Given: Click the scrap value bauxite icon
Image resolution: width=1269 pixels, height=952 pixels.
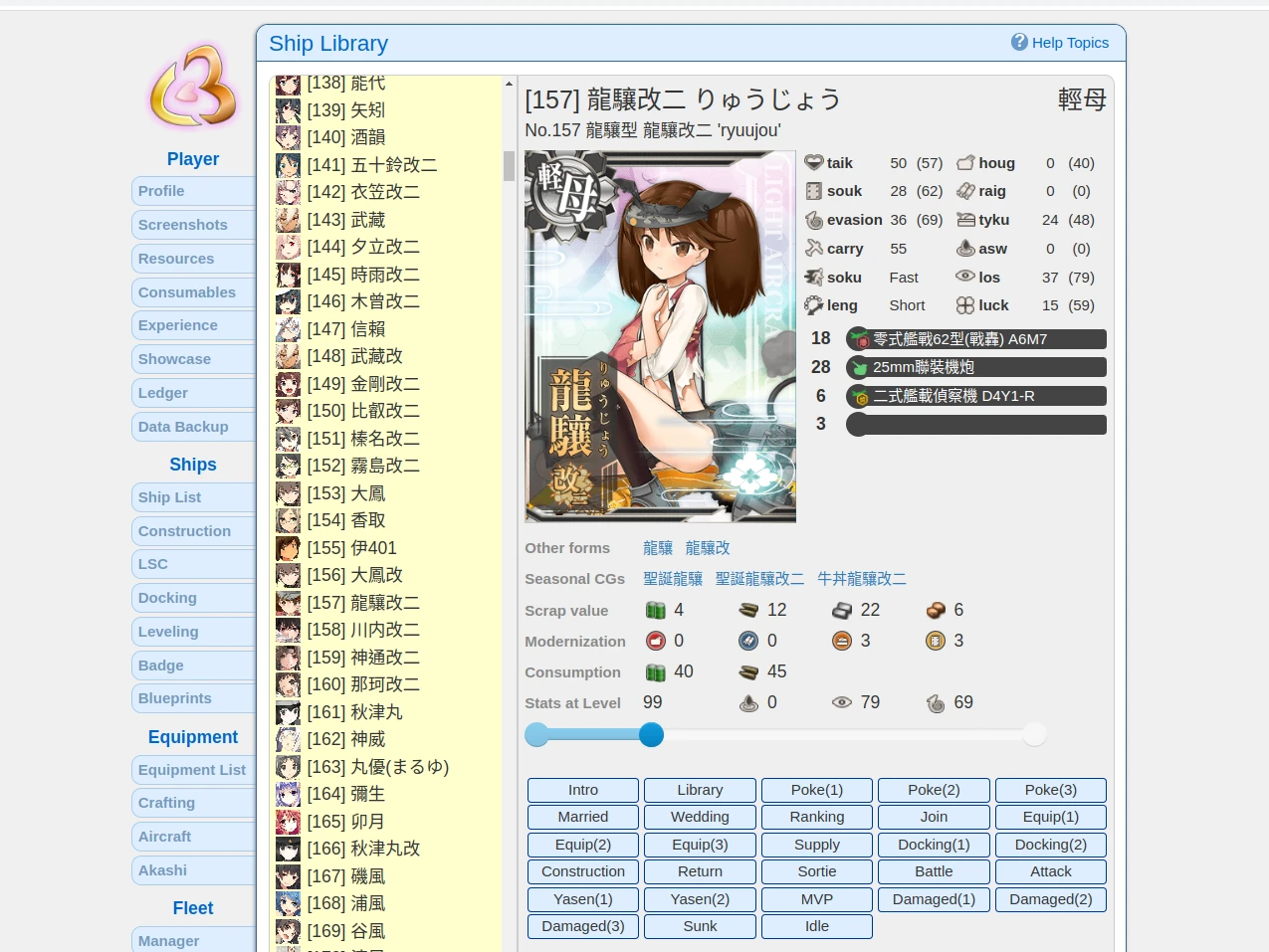Looking at the screenshot, I should pyautogui.click(x=936, y=610).
